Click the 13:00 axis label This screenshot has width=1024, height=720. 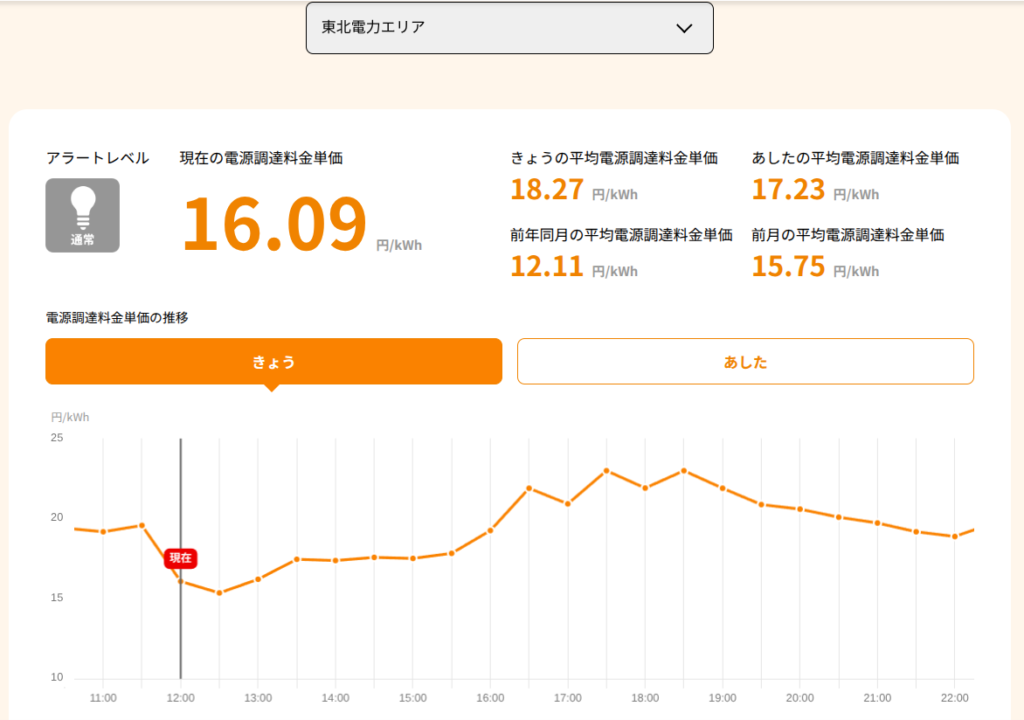[x=258, y=698]
